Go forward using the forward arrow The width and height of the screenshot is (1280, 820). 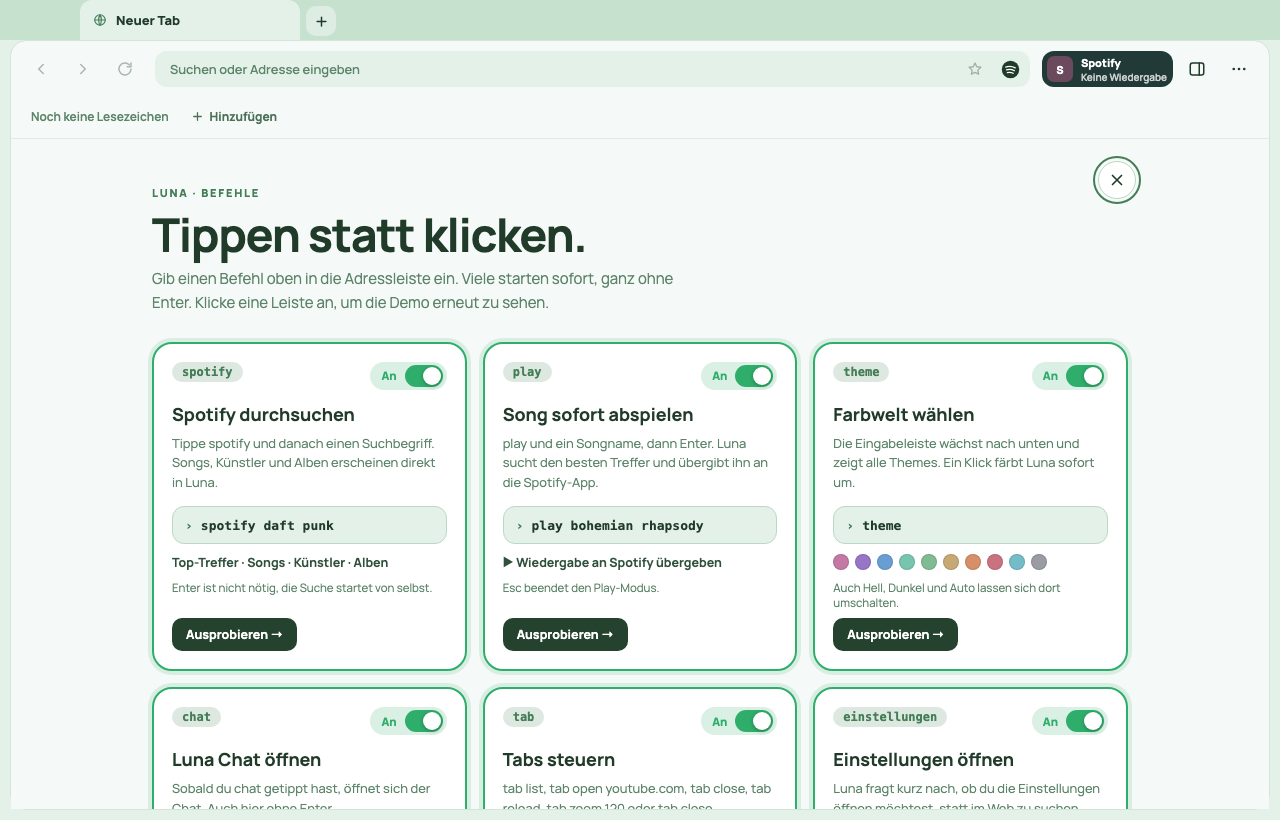coord(83,69)
